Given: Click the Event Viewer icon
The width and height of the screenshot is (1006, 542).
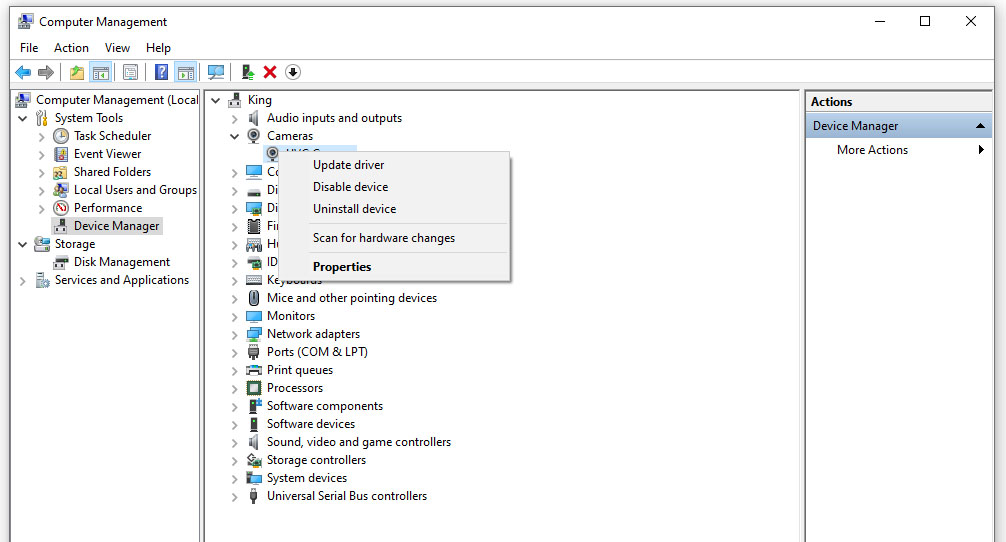Looking at the screenshot, I should point(61,154).
